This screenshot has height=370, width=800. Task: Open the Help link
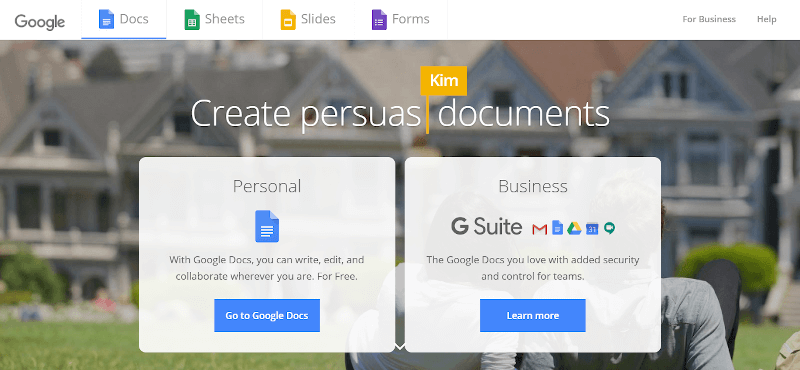[767, 19]
